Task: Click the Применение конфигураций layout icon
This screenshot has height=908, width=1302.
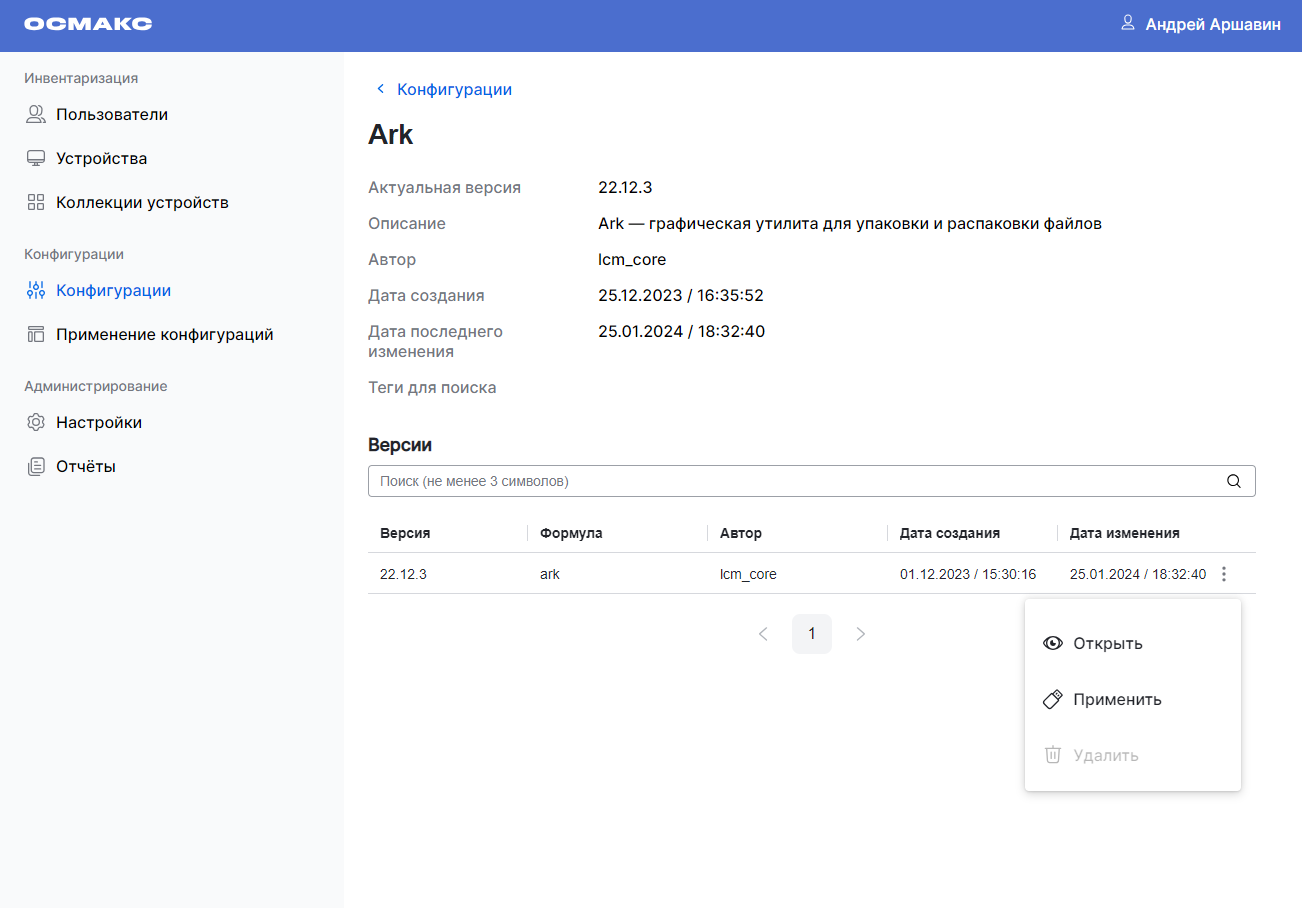Action: (x=36, y=334)
